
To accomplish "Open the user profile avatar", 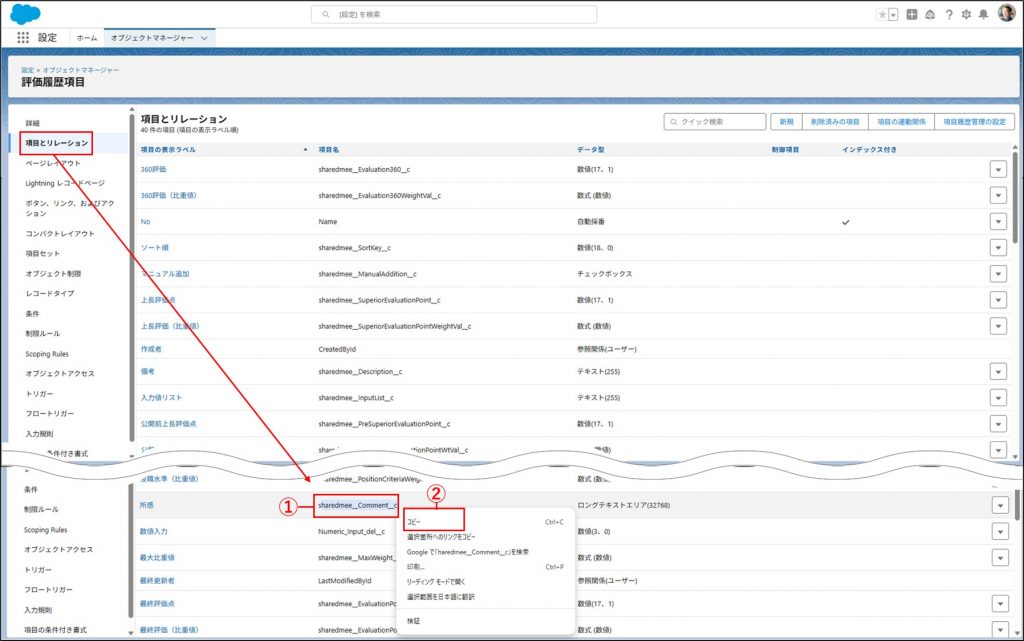I will point(1005,14).
